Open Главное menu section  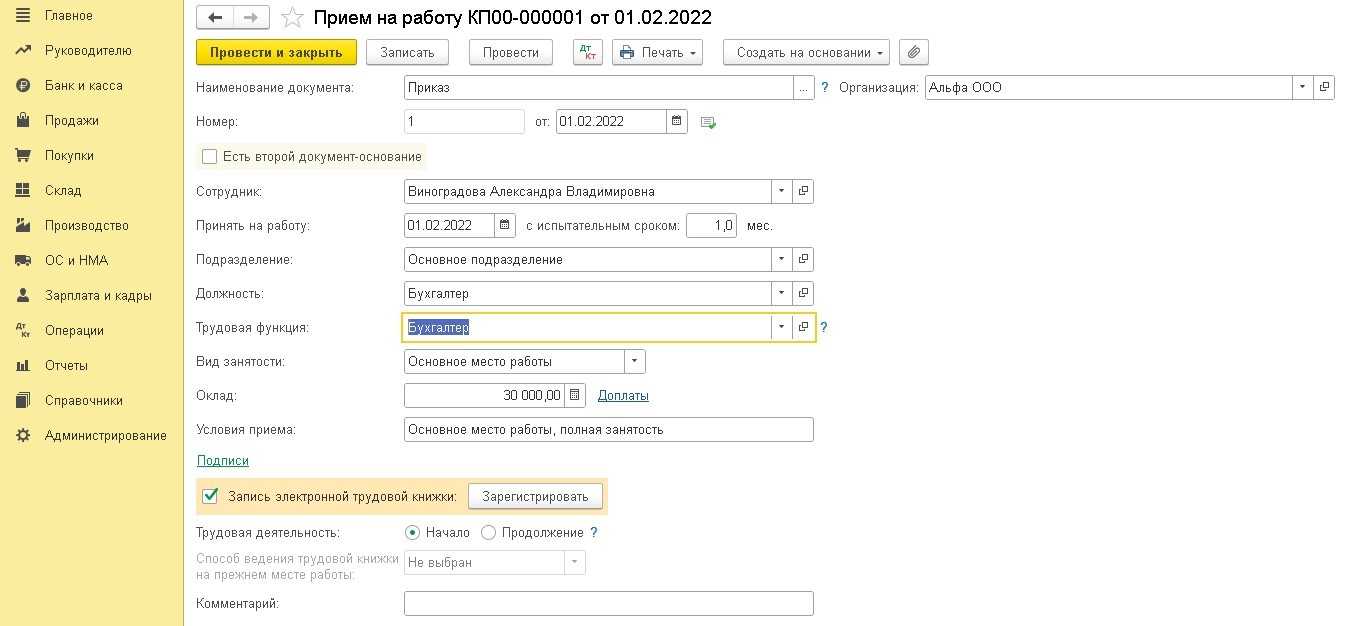(x=69, y=16)
